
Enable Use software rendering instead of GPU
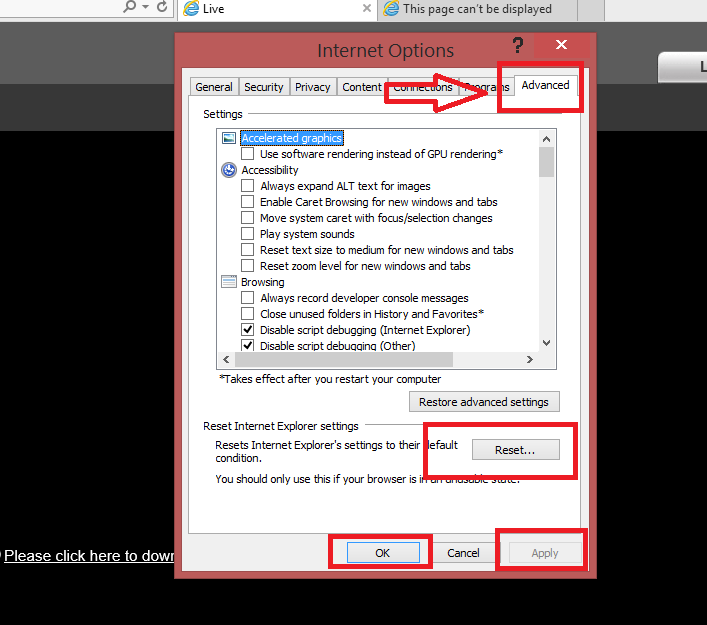pos(247,154)
